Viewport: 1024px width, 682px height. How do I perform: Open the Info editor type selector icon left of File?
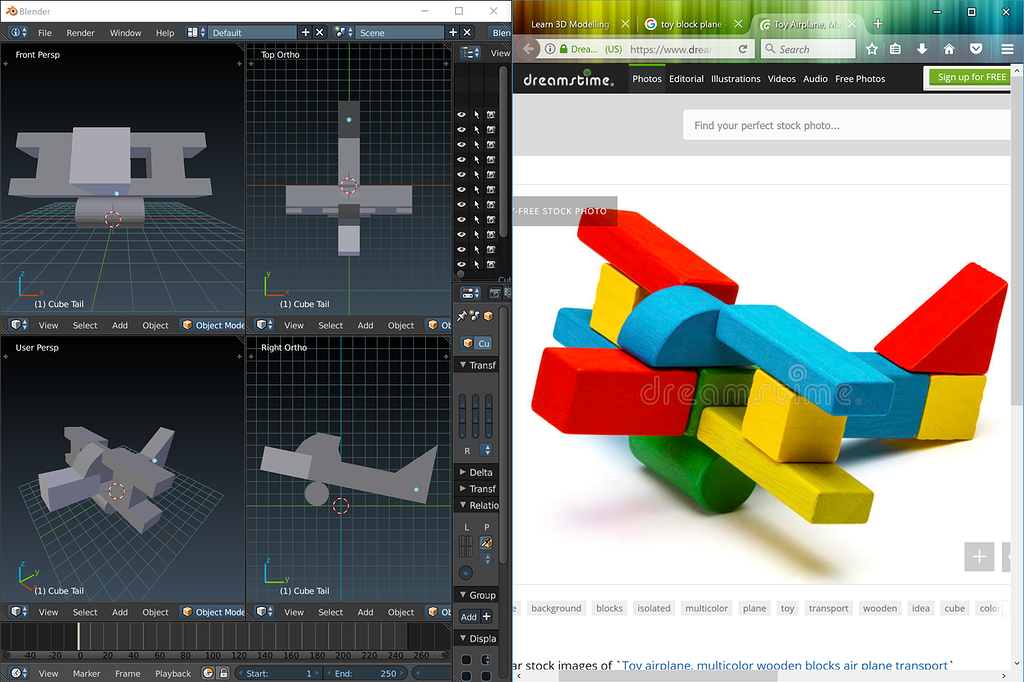coord(18,32)
